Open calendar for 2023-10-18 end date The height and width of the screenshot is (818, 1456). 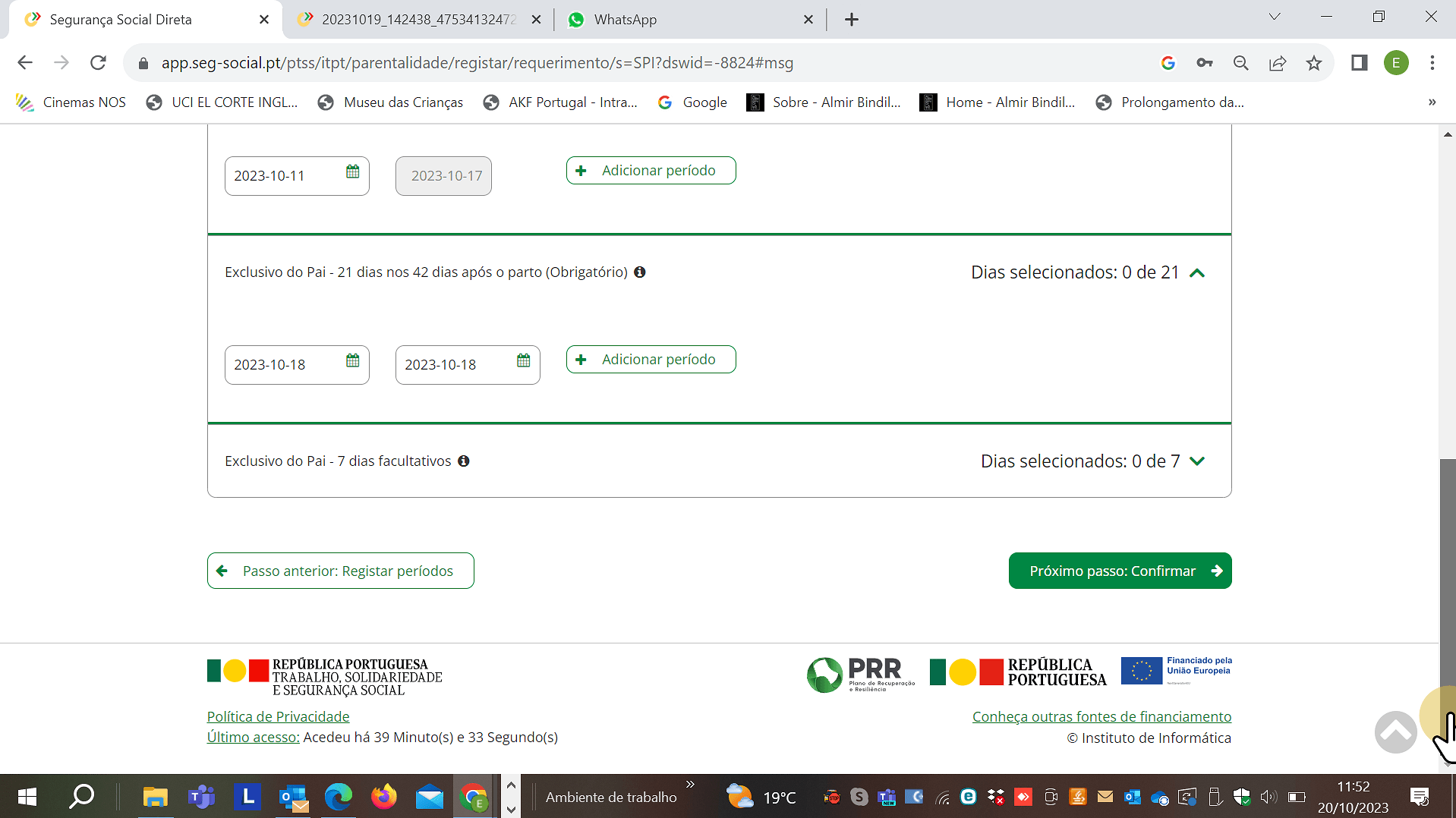tap(523, 360)
